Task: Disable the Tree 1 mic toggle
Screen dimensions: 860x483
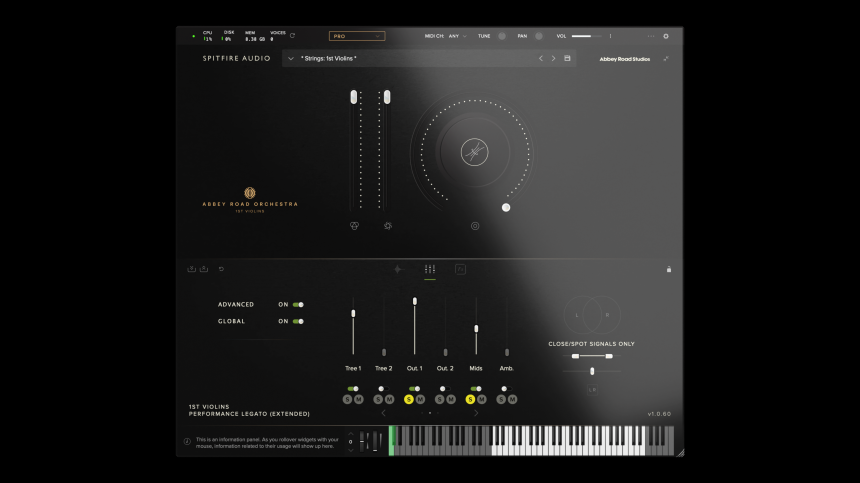Action: point(353,389)
